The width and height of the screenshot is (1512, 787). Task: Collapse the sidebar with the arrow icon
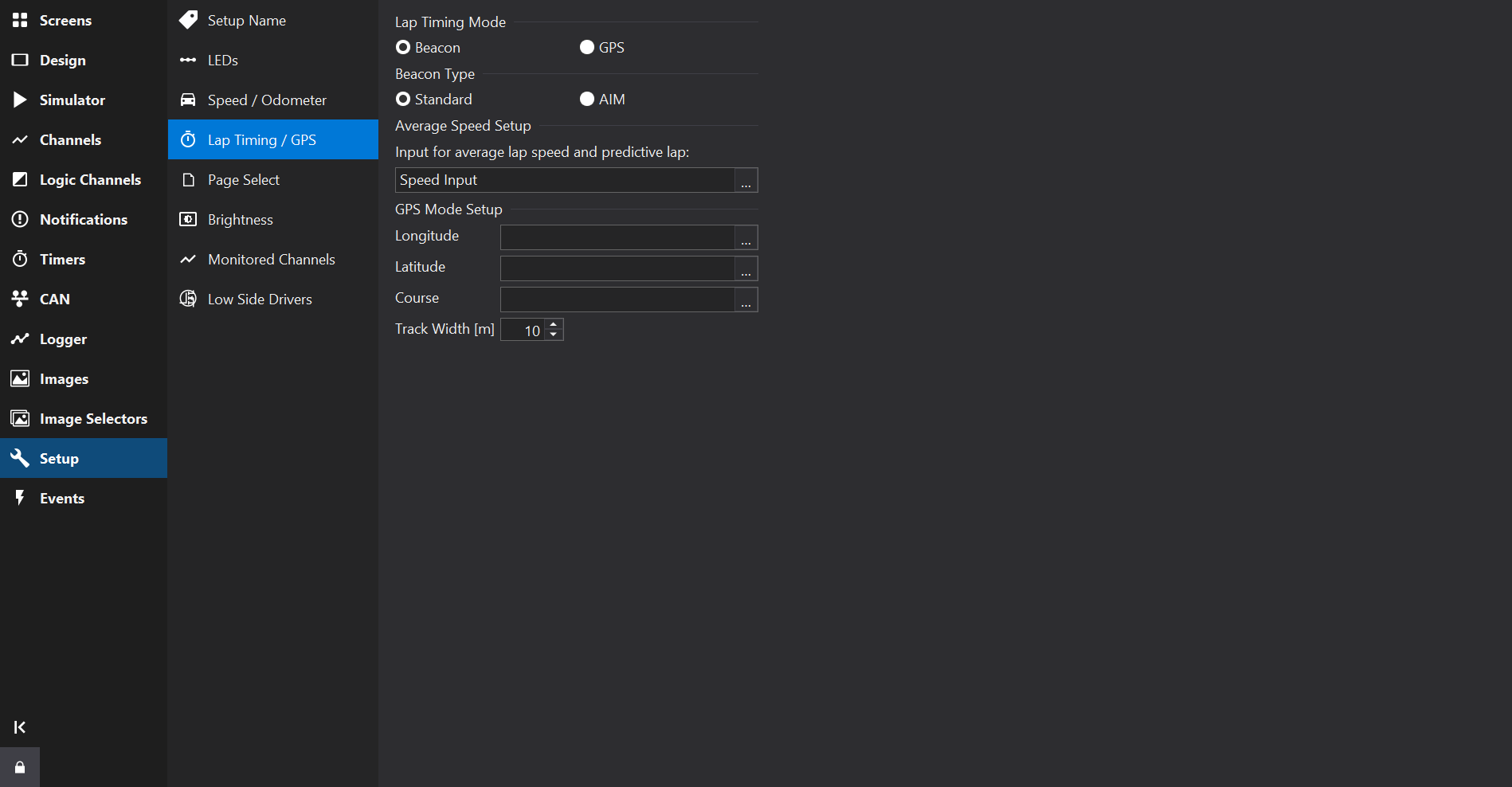[x=20, y=726]
